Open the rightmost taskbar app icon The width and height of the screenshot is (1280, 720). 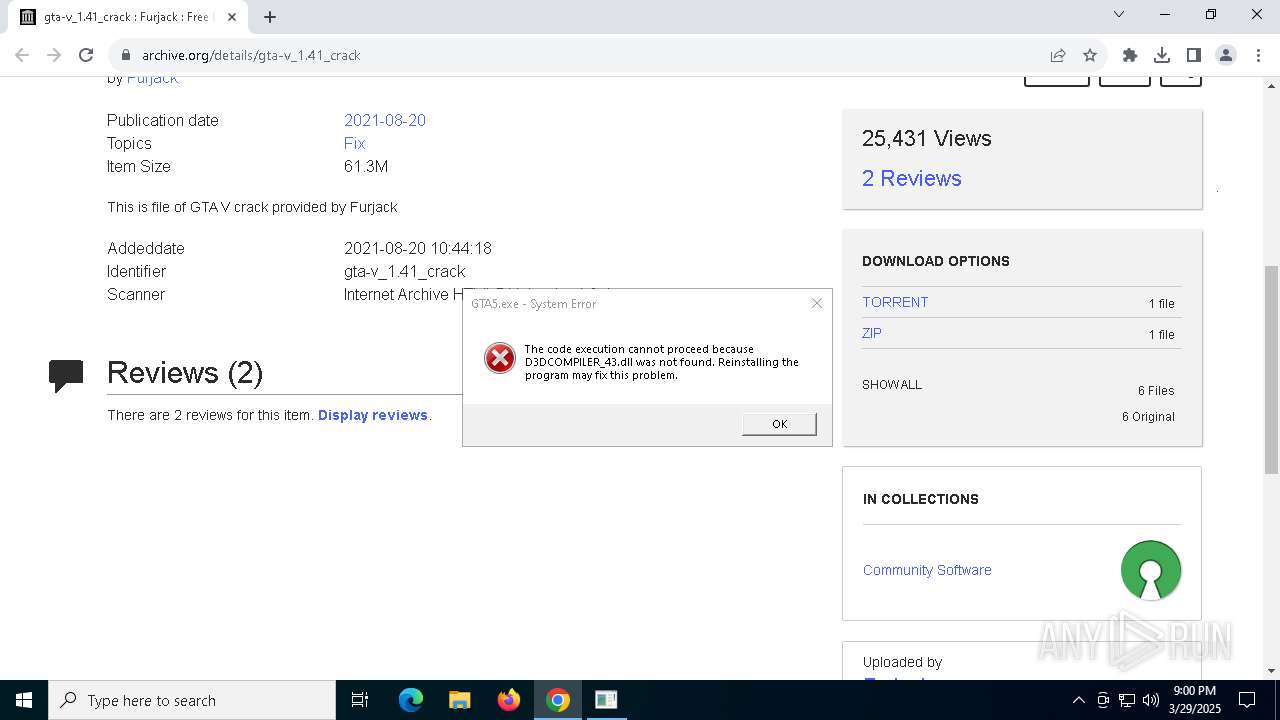606,700
